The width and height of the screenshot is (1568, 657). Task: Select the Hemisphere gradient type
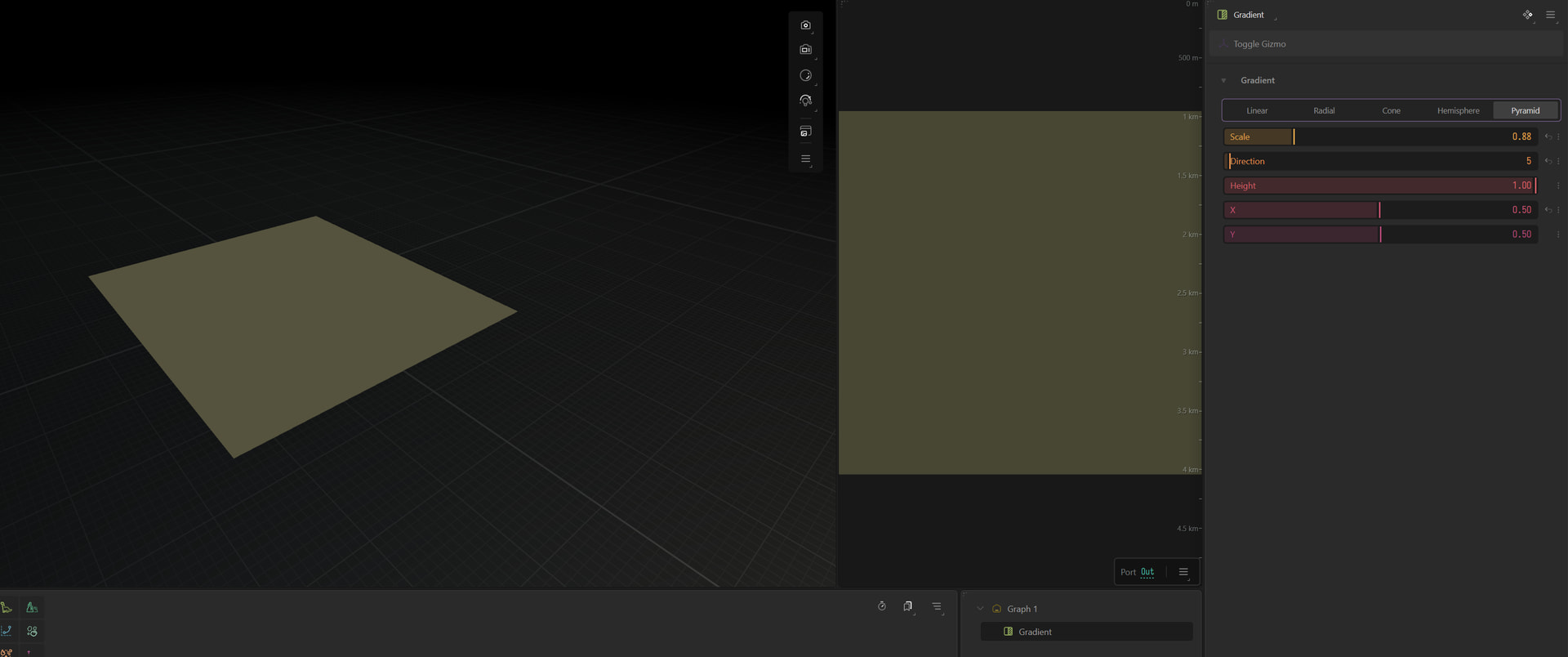click(1458, 110)
